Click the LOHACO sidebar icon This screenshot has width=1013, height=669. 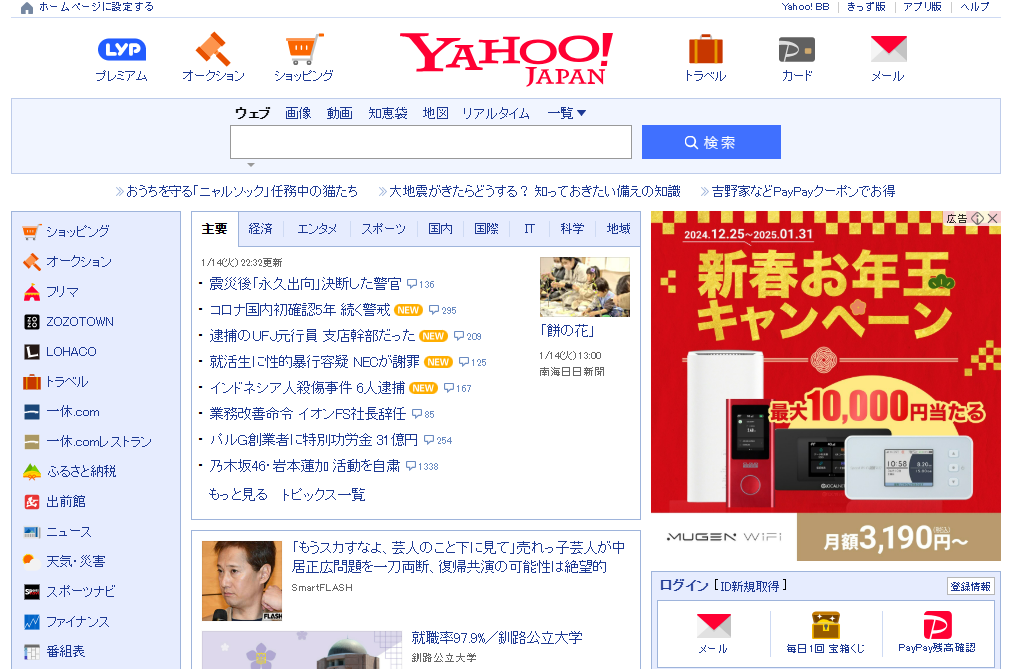point(32,352)
